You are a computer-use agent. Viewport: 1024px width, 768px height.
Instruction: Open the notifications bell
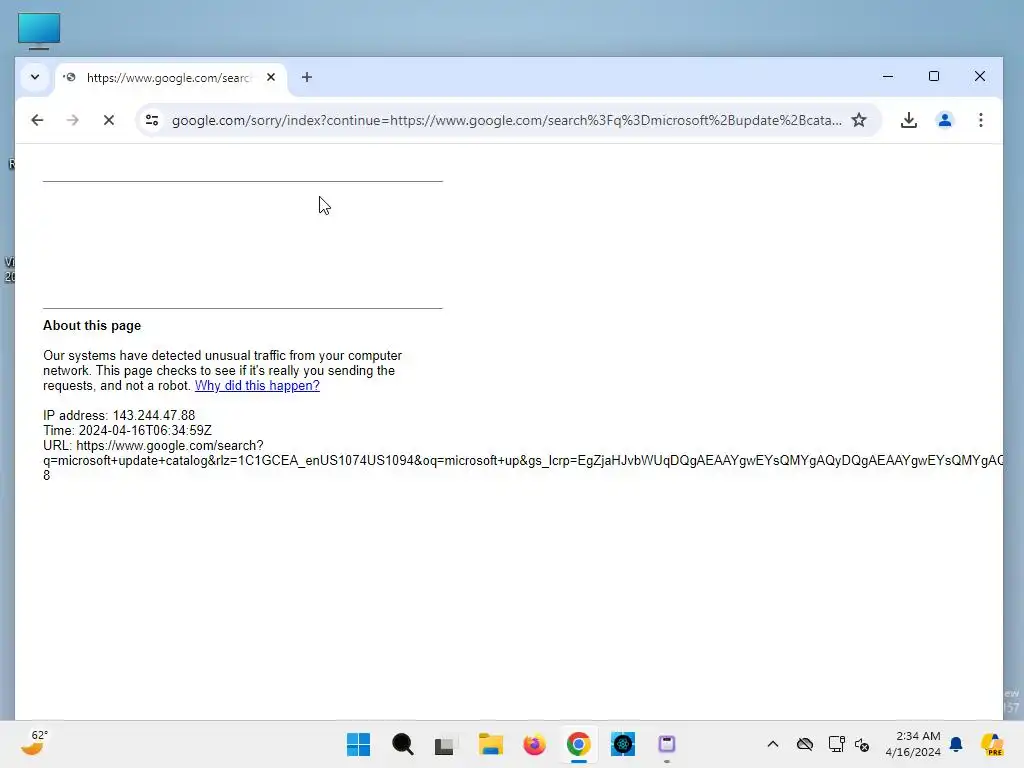point(956,744)
